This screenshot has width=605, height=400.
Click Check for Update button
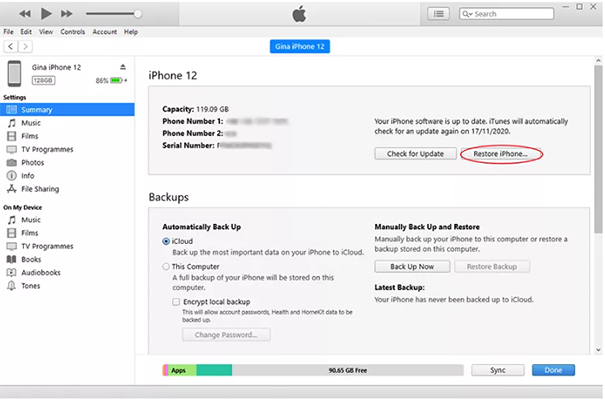pyautogui.click(x=415, y=153)
